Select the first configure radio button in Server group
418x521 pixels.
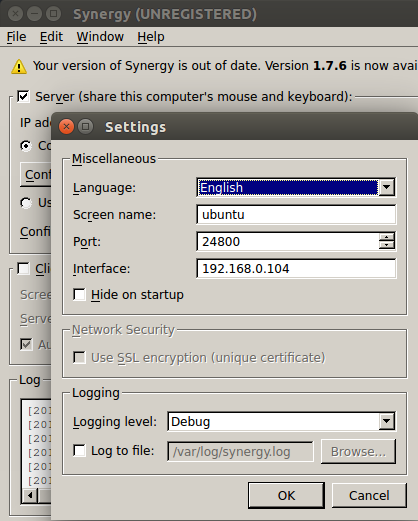26,146
